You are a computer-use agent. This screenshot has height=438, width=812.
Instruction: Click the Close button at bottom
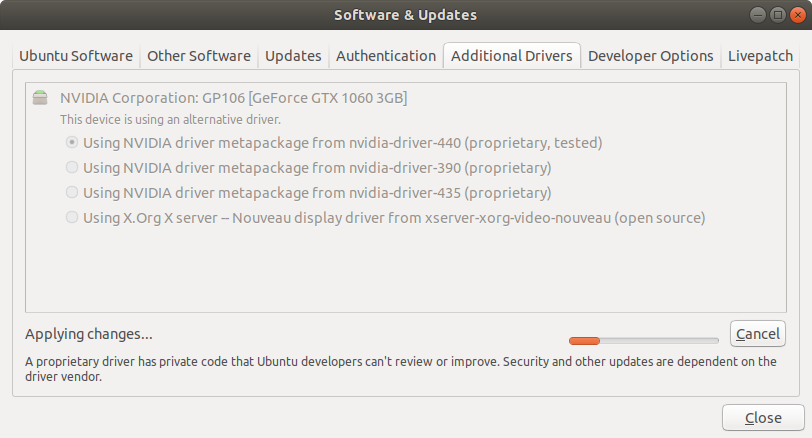tap(763, 418)
